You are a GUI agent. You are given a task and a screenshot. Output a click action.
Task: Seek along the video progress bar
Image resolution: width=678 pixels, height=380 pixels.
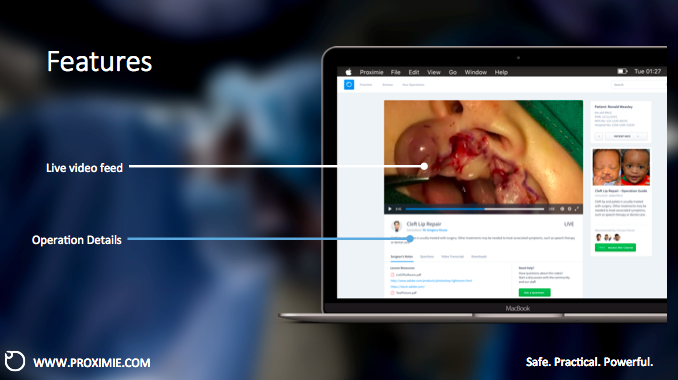(475, 209)
